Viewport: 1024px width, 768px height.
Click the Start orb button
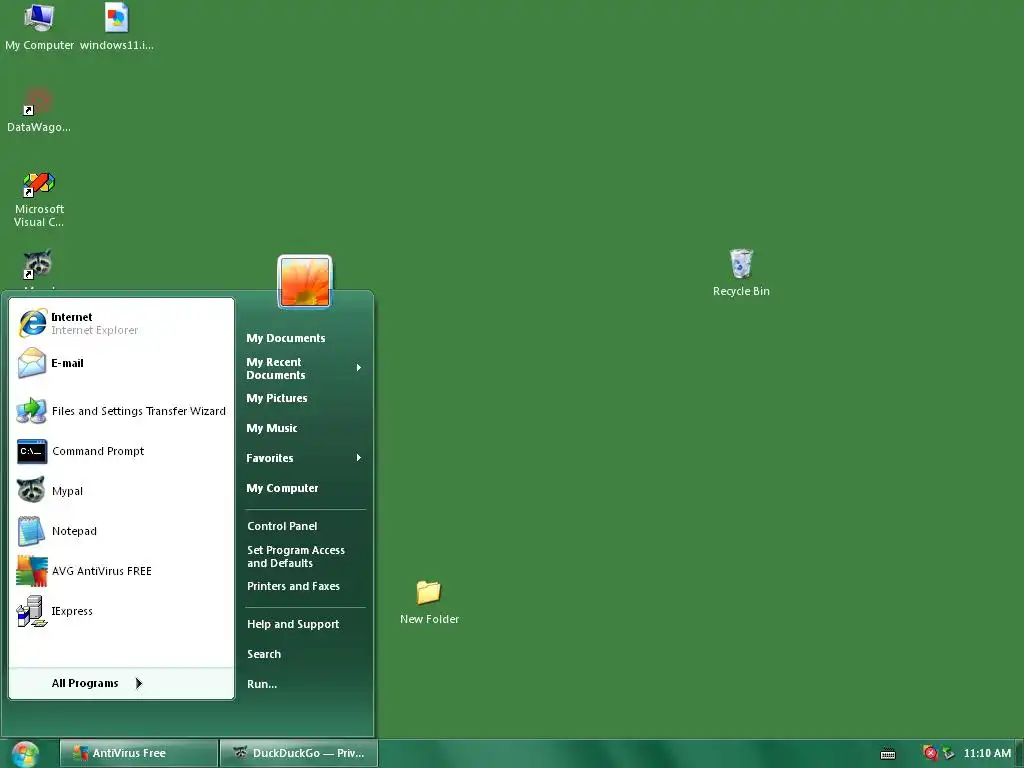pos(25,754)
